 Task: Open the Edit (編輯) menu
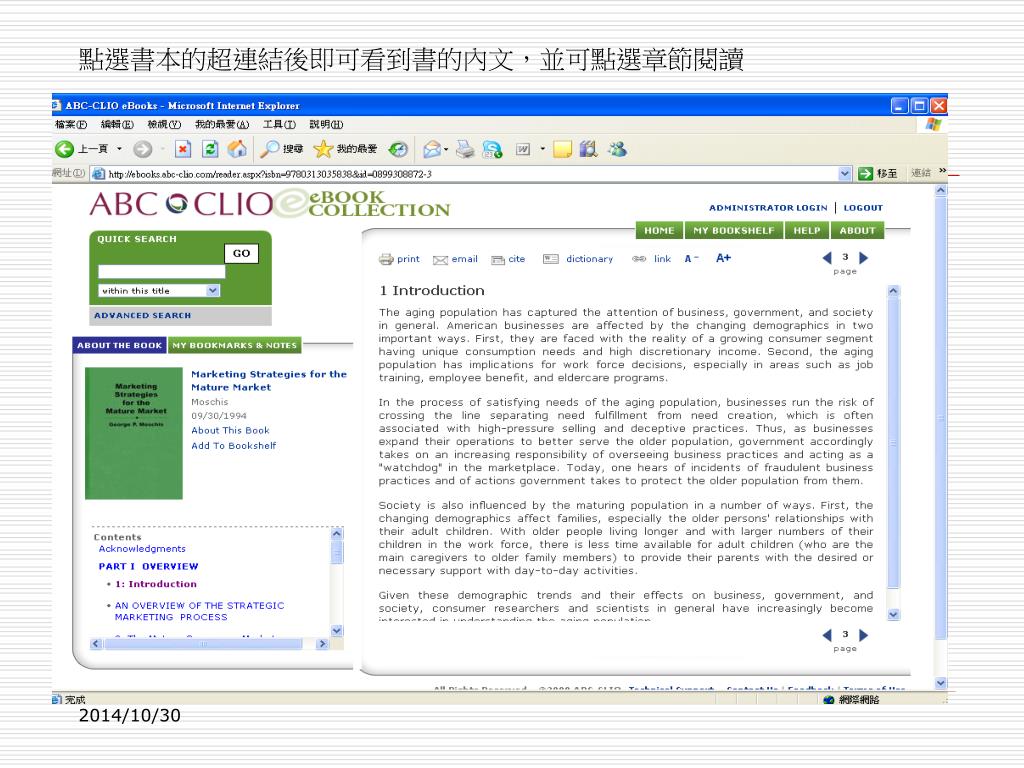tap(117, 124)
